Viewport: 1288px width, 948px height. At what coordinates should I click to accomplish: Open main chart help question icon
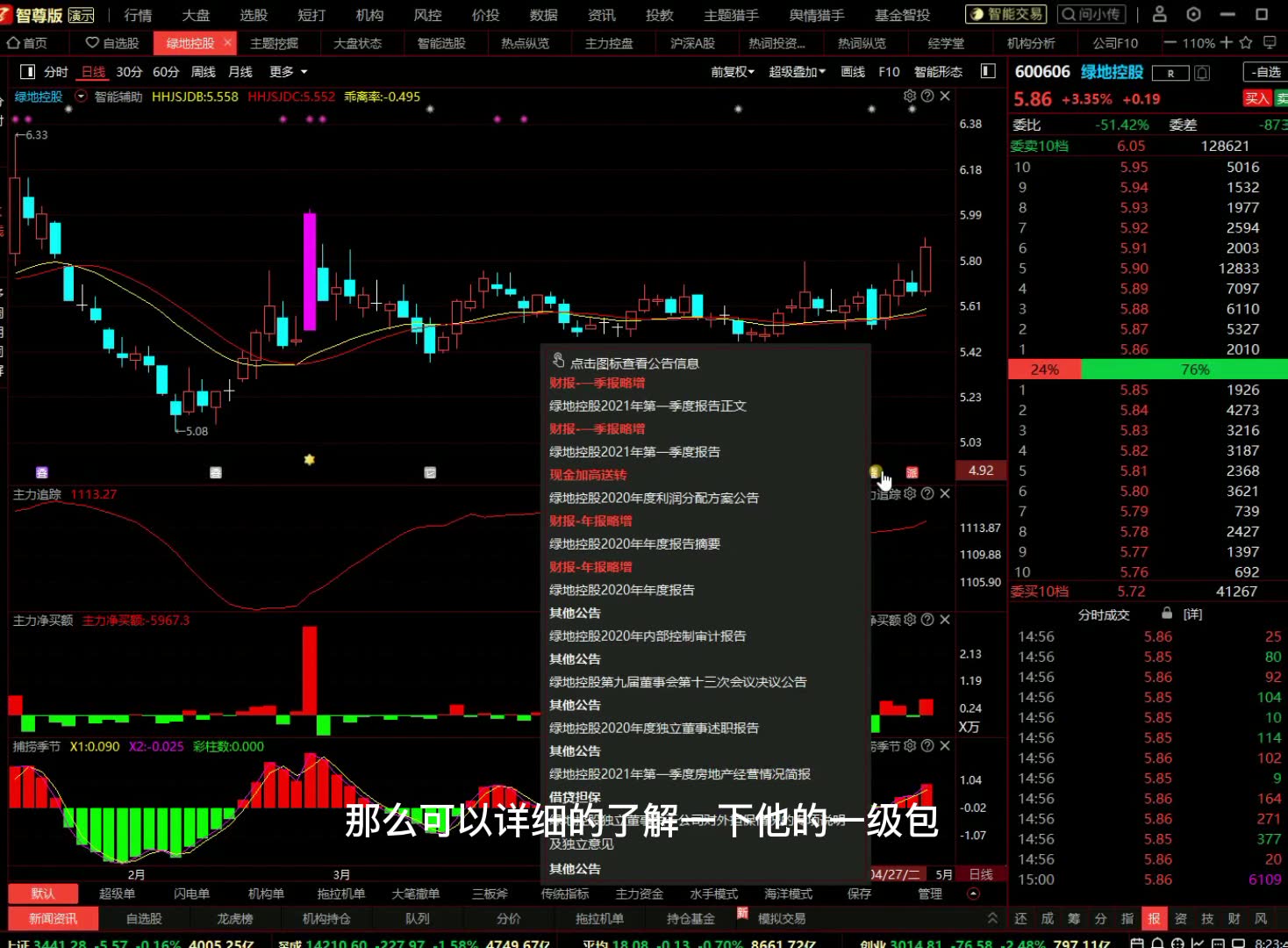[927, 96]
